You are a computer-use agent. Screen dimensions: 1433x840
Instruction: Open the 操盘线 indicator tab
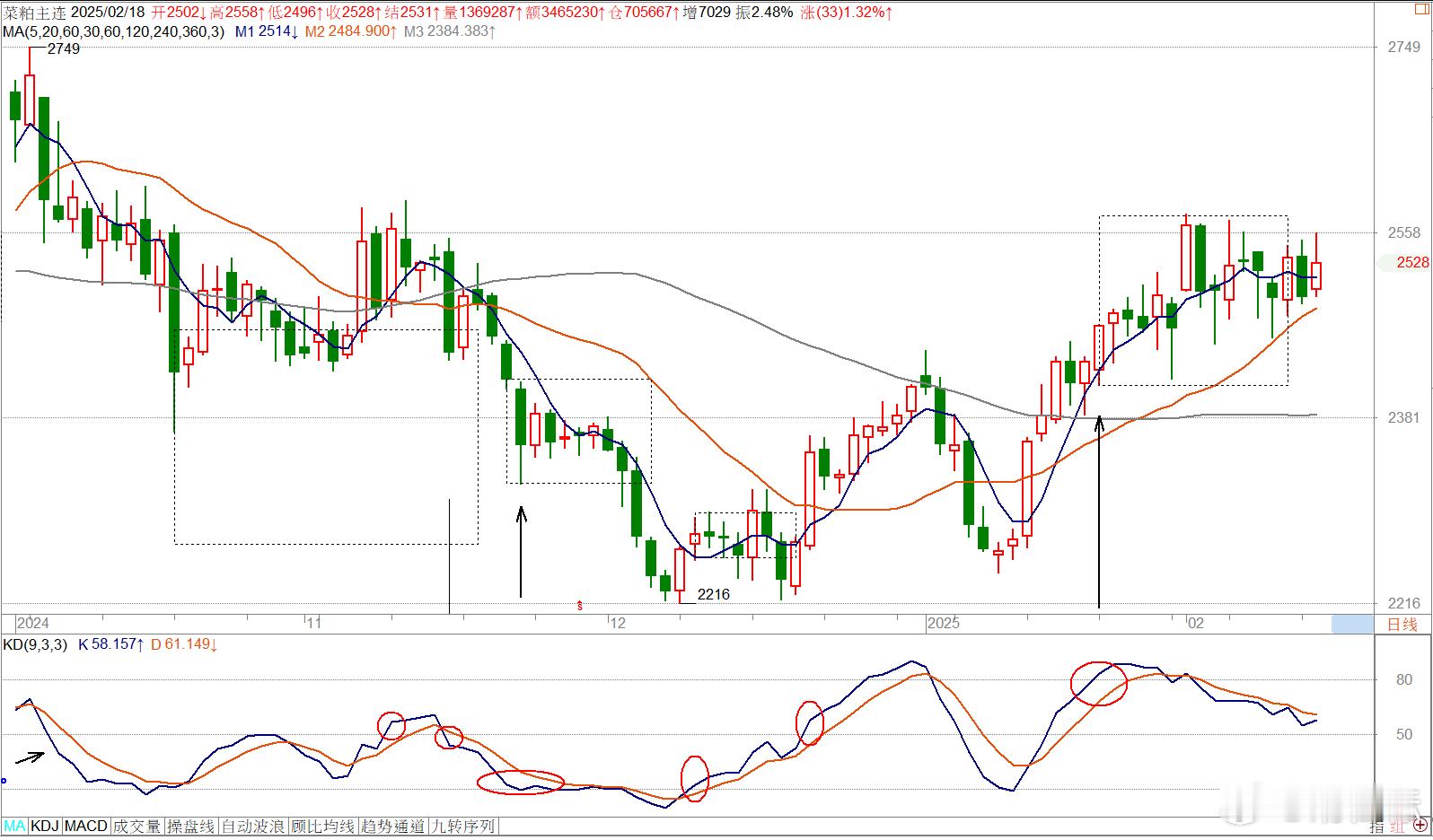(192, 826)
